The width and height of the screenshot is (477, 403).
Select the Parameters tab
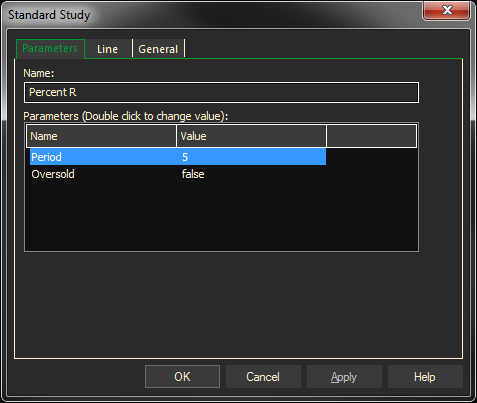click(x=50, y=49)
